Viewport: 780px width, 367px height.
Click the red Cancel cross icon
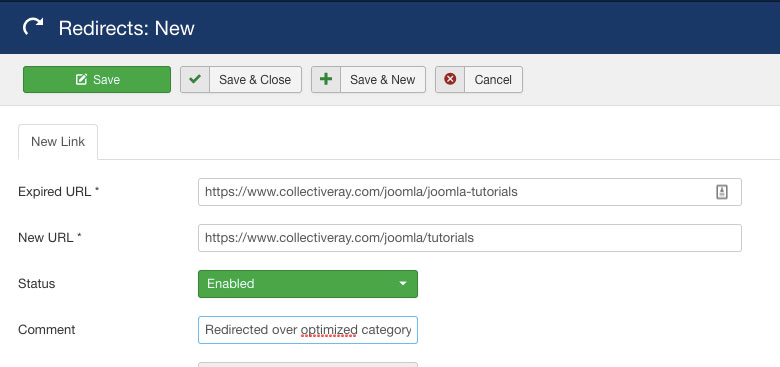(450, 79)
